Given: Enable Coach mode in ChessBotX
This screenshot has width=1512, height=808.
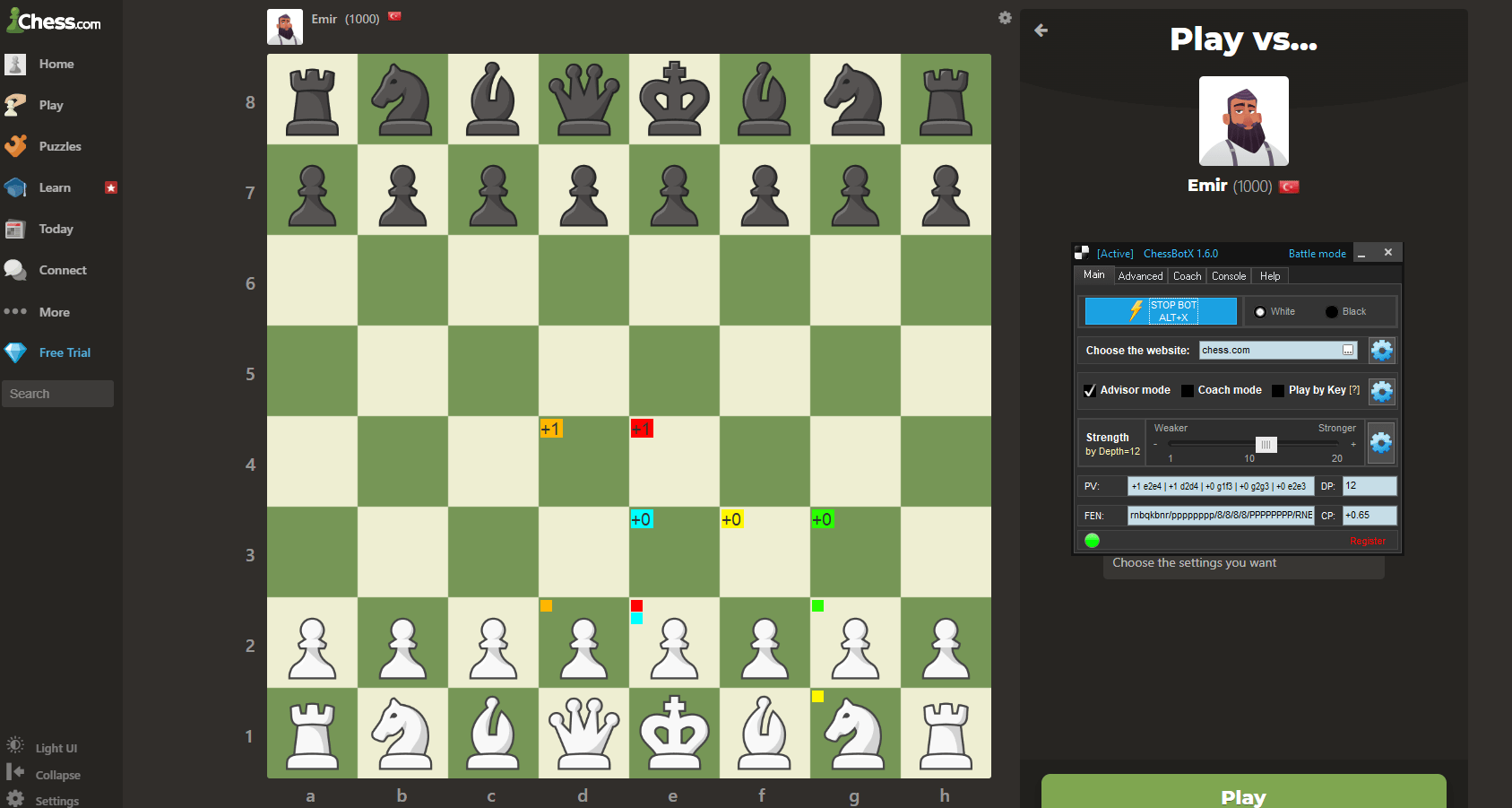Looking at the screenshot, I should 1188,390.
